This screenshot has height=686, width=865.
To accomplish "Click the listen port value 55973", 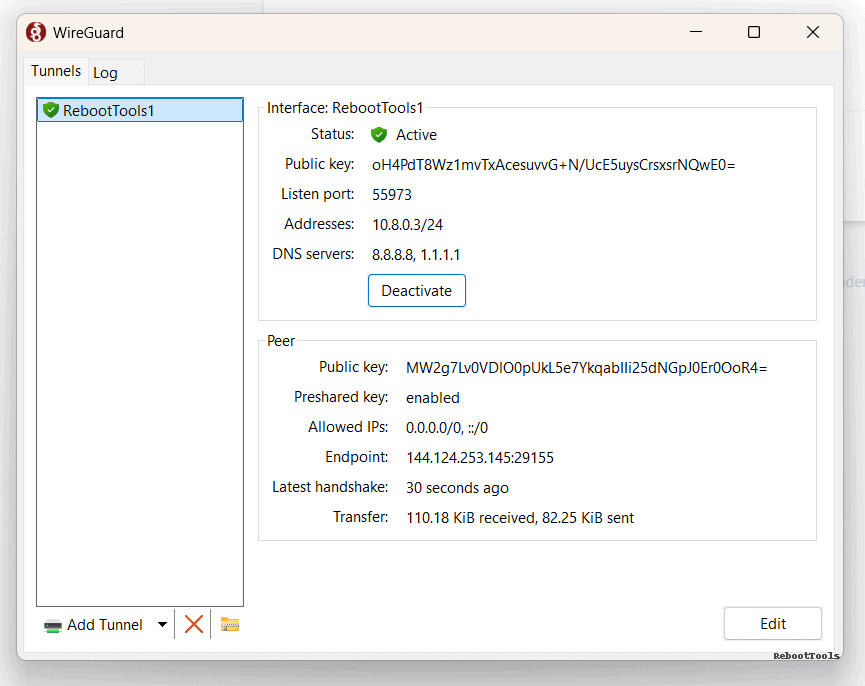I will click(x=392, y=195).
